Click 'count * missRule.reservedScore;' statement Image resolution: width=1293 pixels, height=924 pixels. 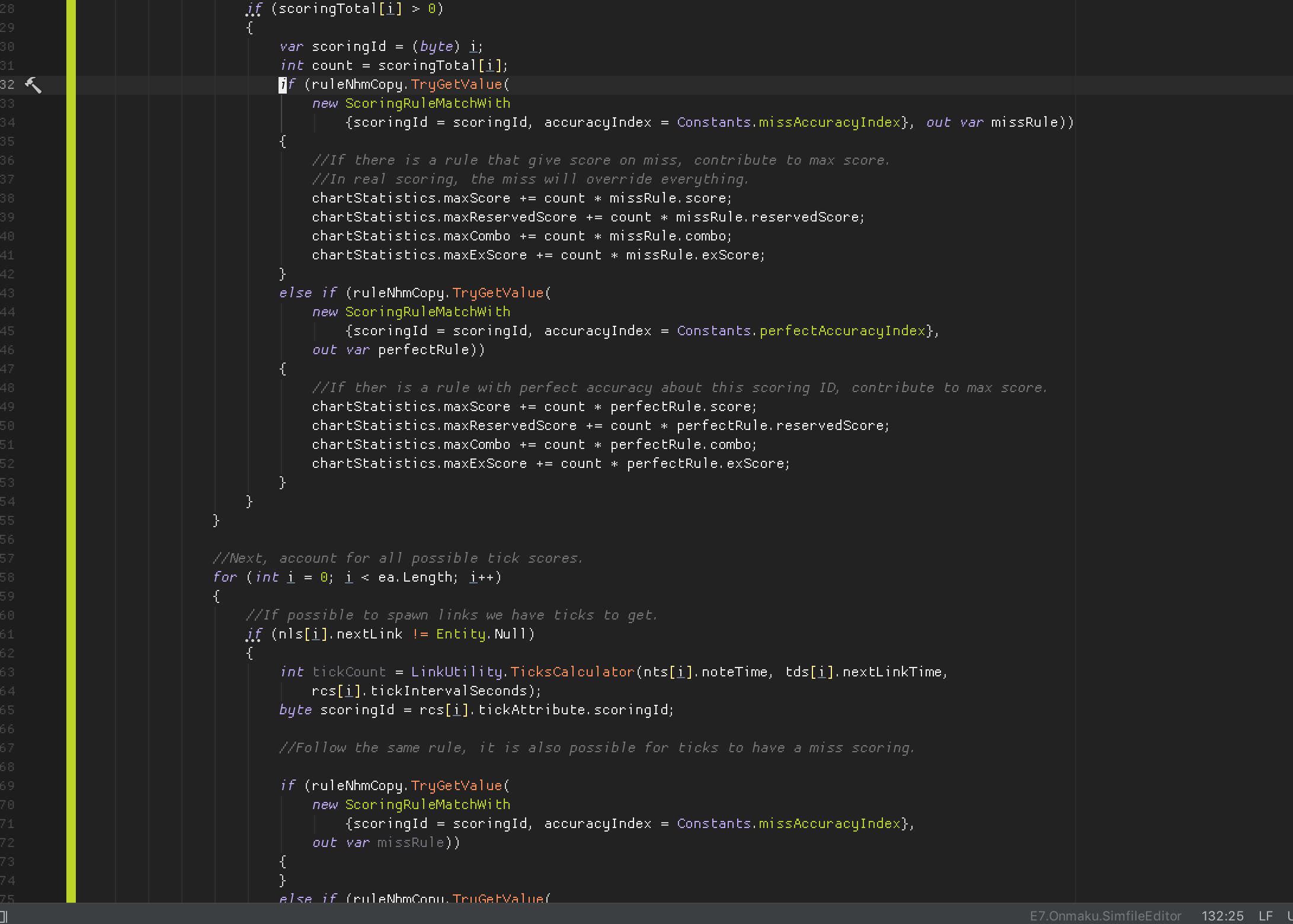coord(737,217)
